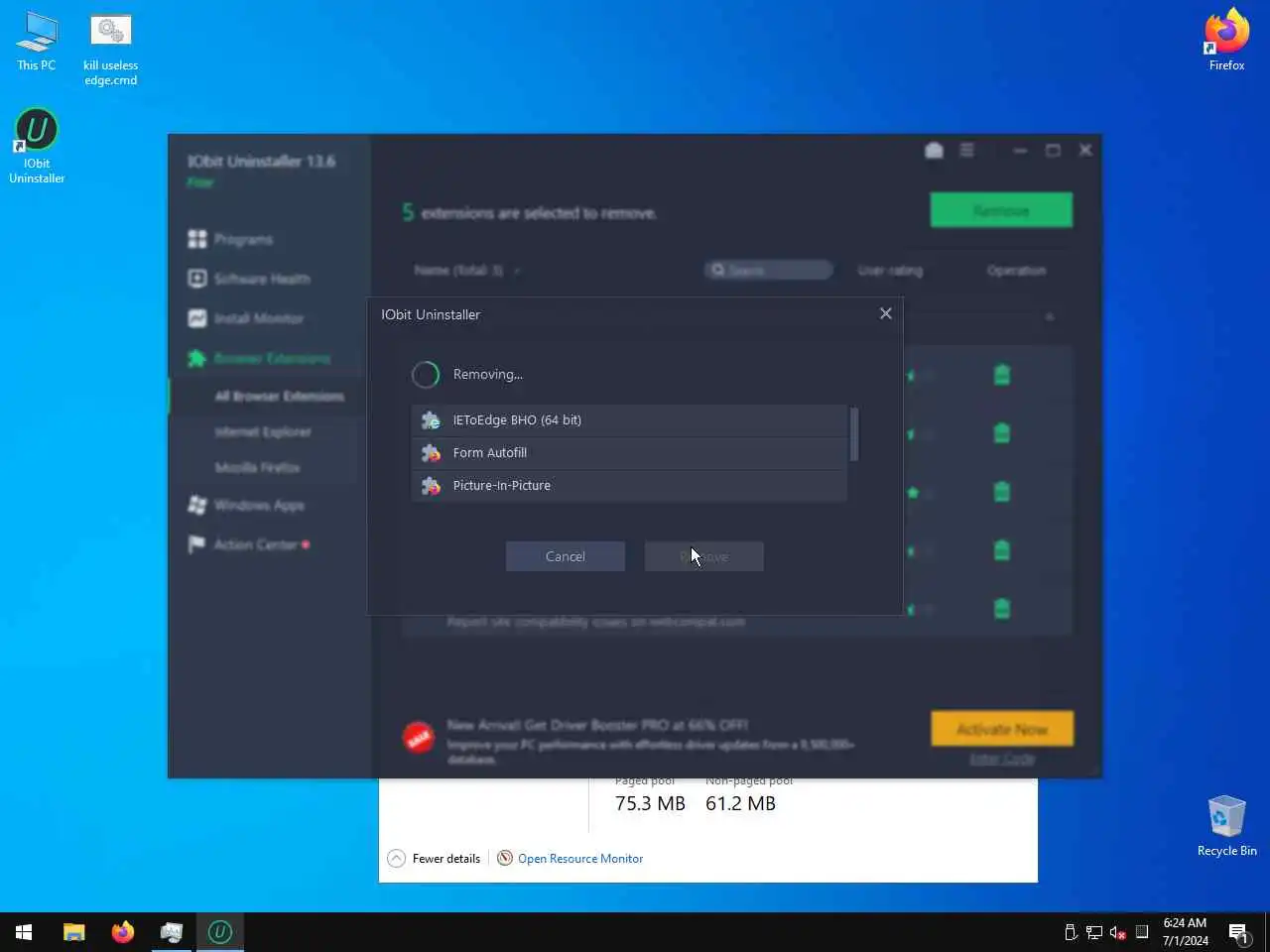The image size is (1270, 952).
Task: Open the Windows Start menu
Action: [x=24, y=932]
